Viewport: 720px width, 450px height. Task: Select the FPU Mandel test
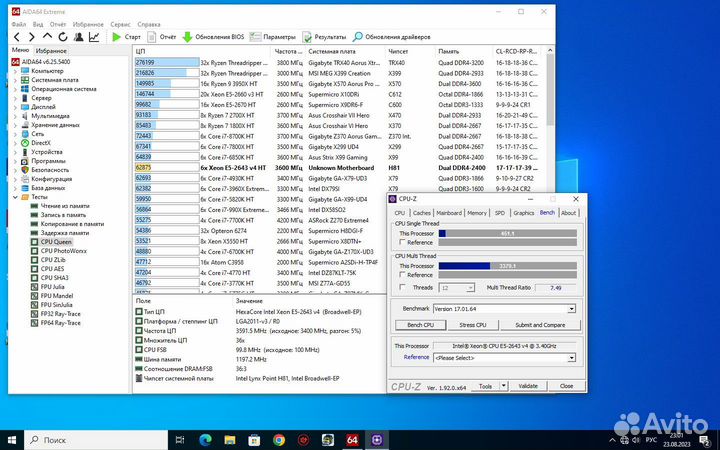tap(56, 296)
